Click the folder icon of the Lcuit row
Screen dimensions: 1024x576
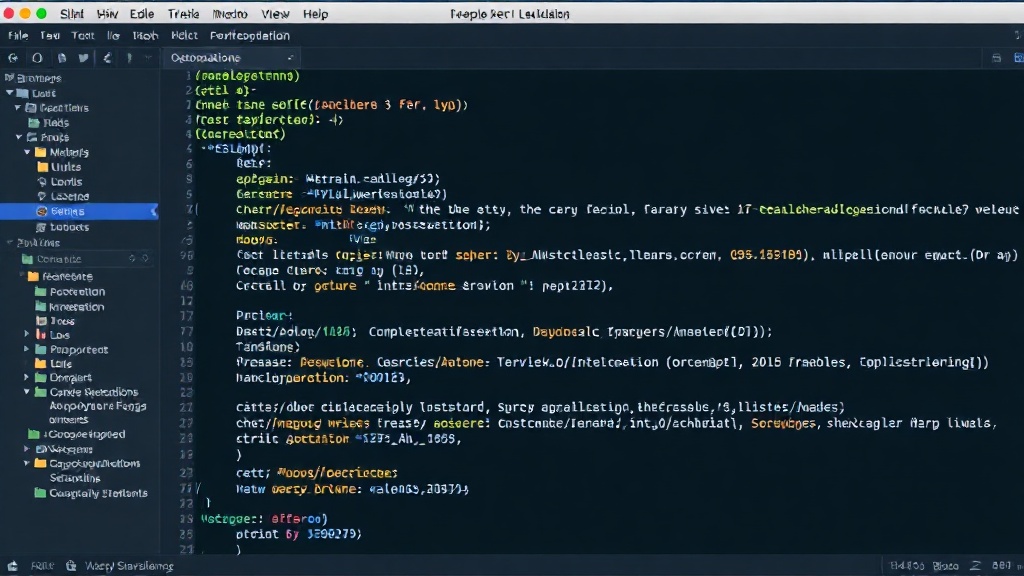23,93
